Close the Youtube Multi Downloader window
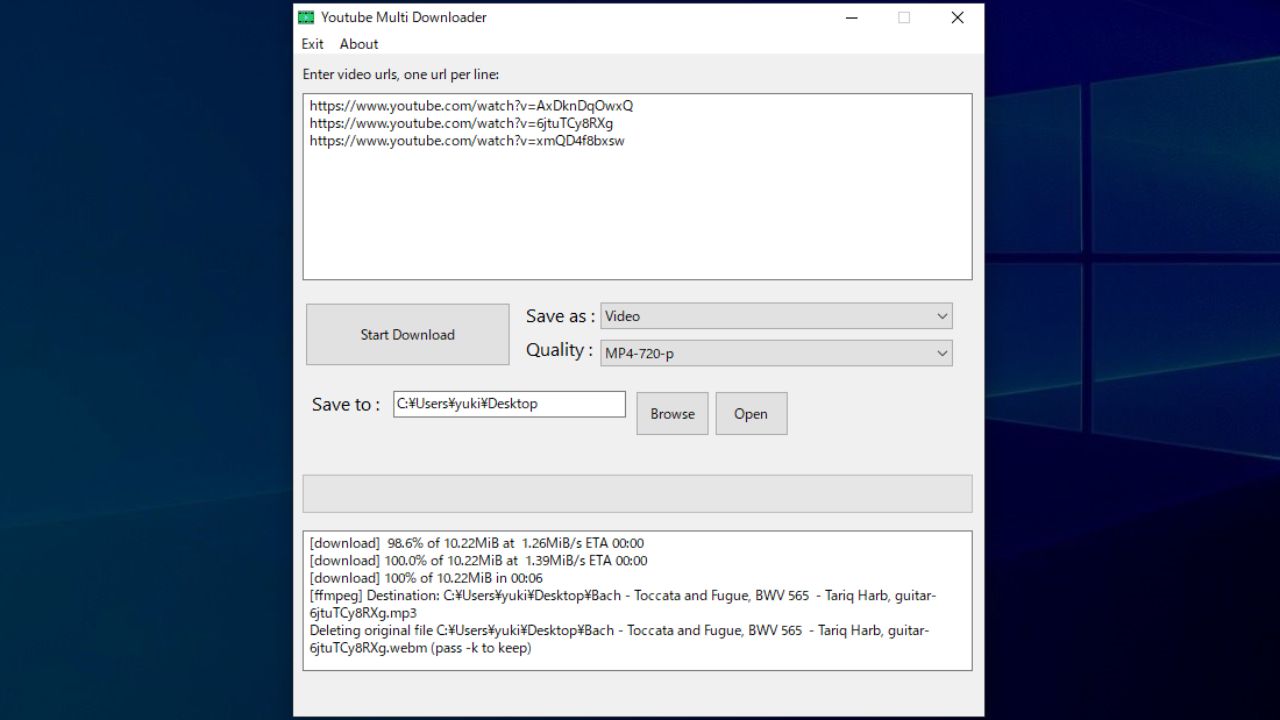Image resolution: width=1280 pixels, height=720 pixels. pyautogui.click(x=957, y=17)
